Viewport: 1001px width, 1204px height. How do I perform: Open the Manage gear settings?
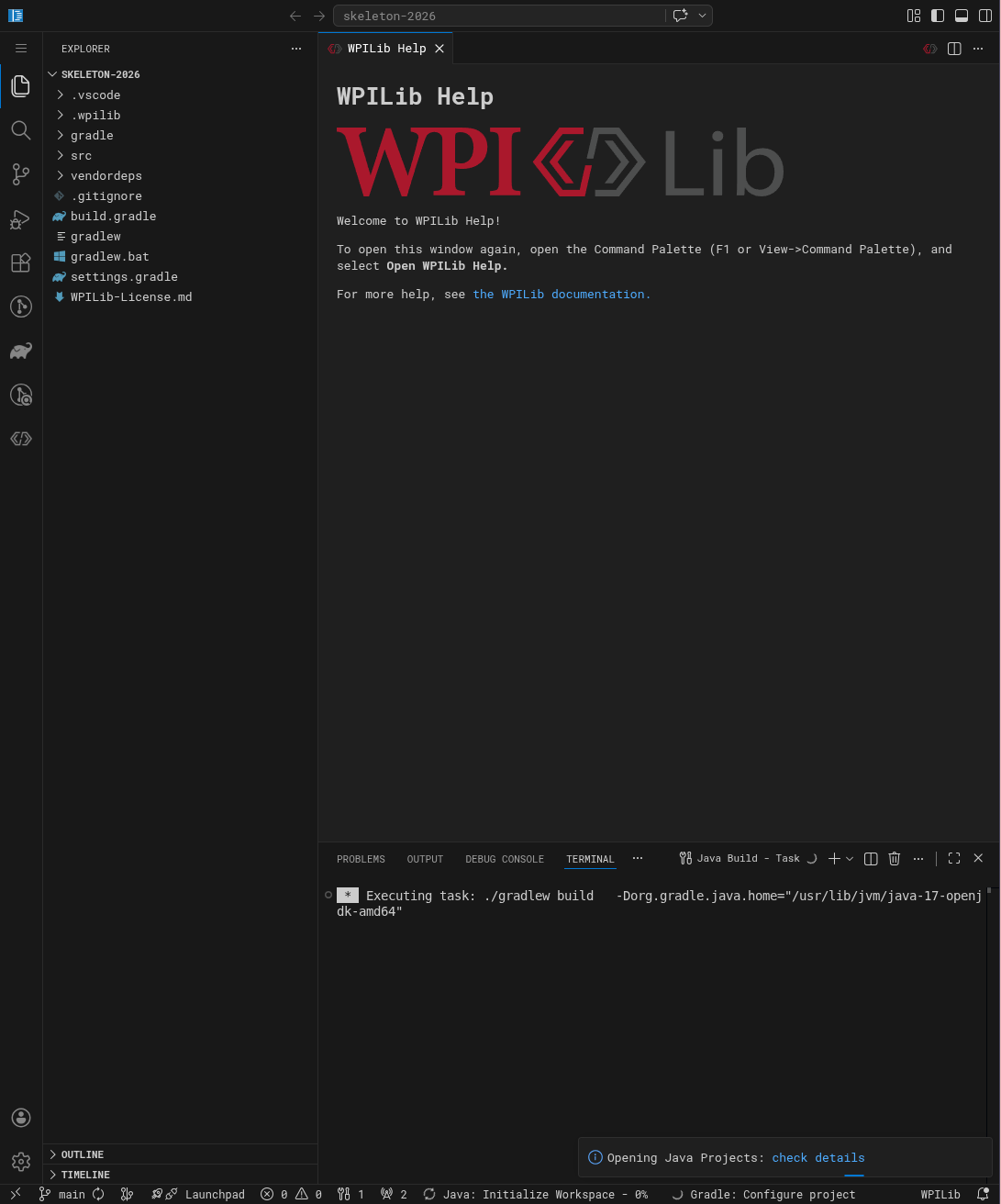pos(21,1162)
